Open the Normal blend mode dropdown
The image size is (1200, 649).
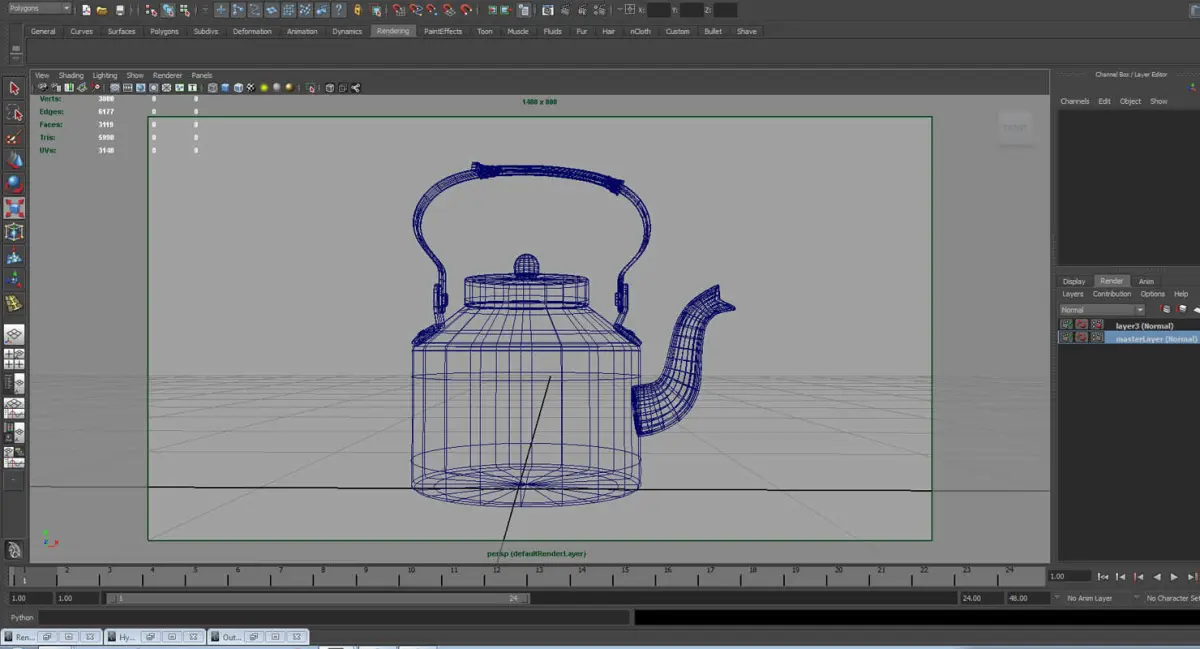coord(1101,310)
